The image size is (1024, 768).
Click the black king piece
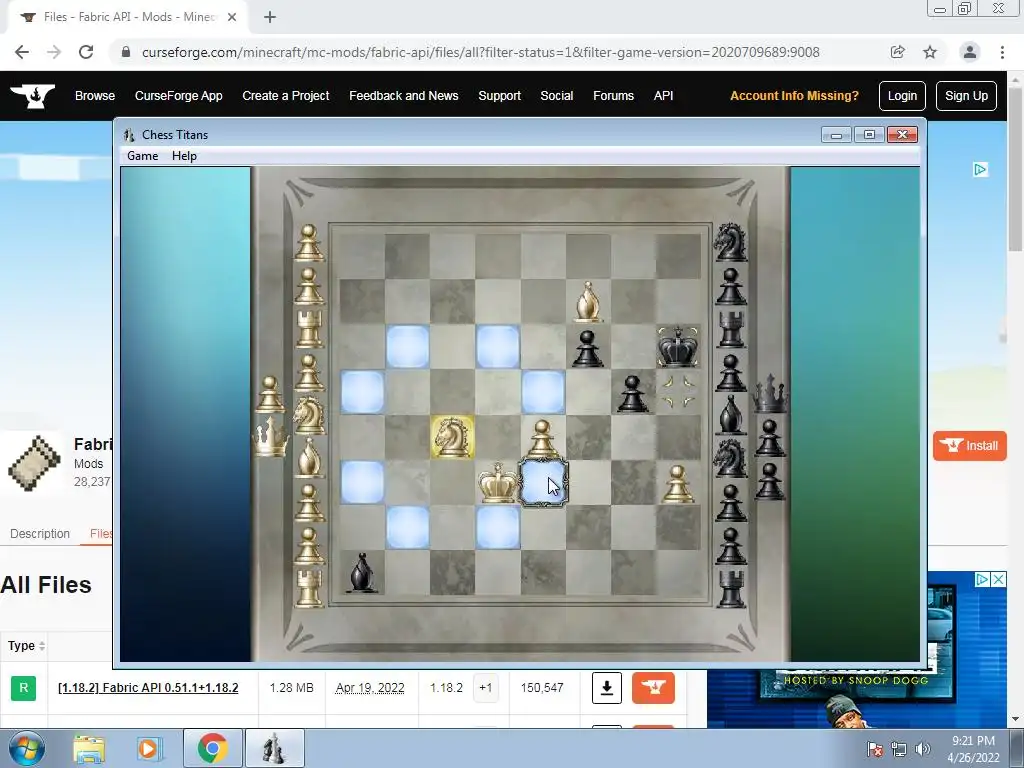tap(679, 345)
